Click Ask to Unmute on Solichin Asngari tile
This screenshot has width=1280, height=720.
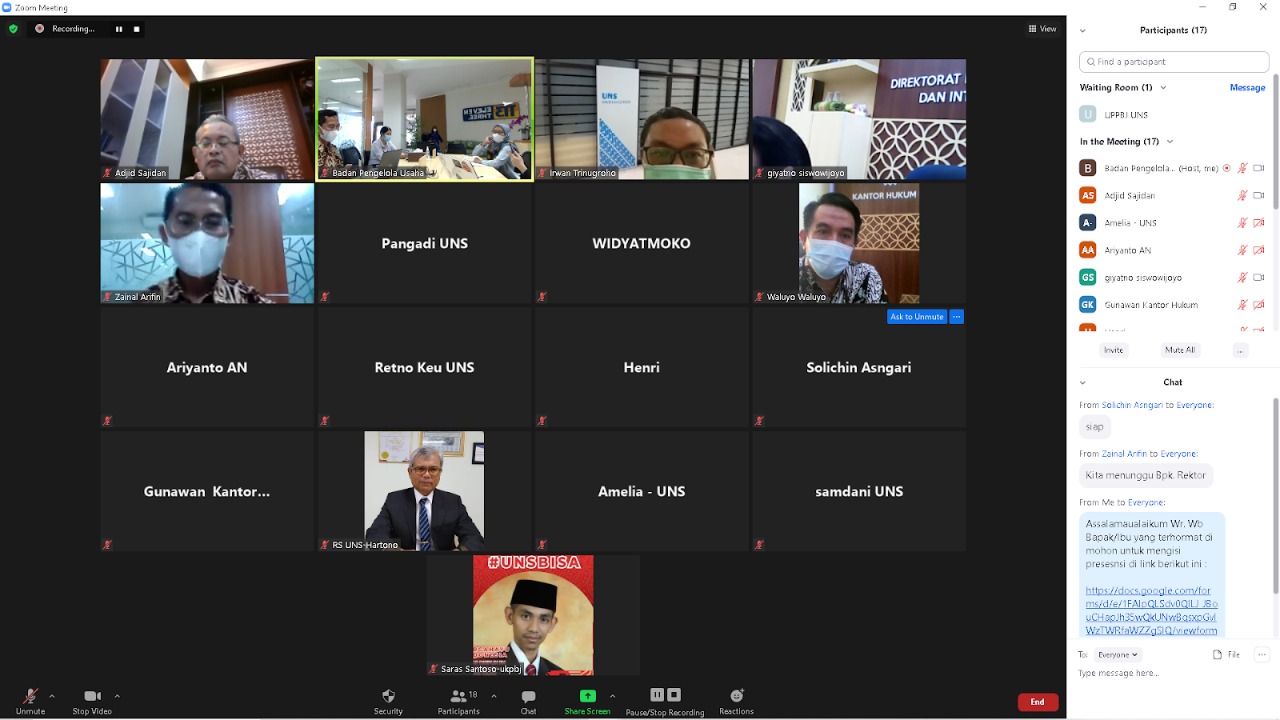tap(917, 317)
